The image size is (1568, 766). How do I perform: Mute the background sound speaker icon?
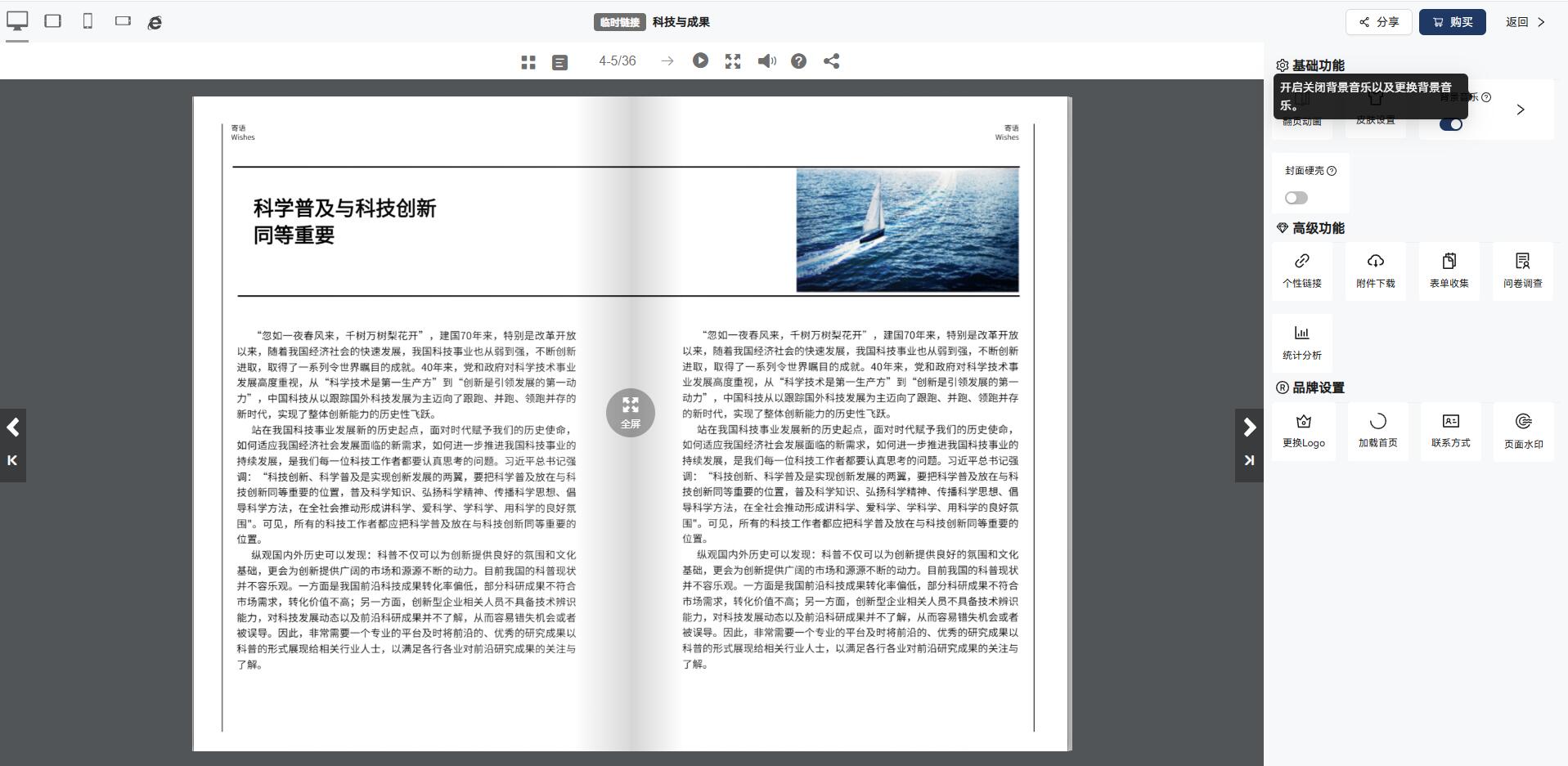click(x=766, y=61)
